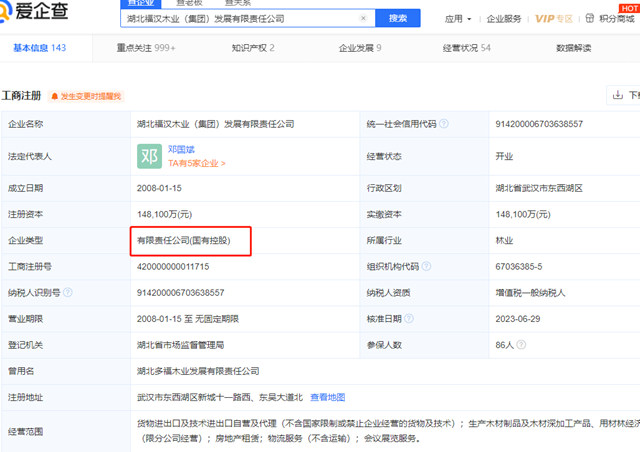Click organization code 67036385-5
640x452 pixels.
519,267
